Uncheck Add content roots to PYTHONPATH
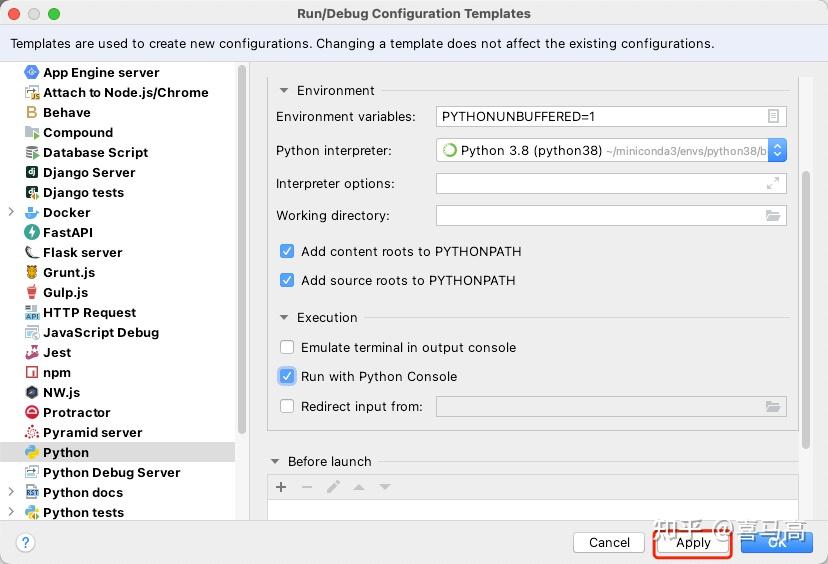This screenshot has width=828, height=564. (287, 251)
